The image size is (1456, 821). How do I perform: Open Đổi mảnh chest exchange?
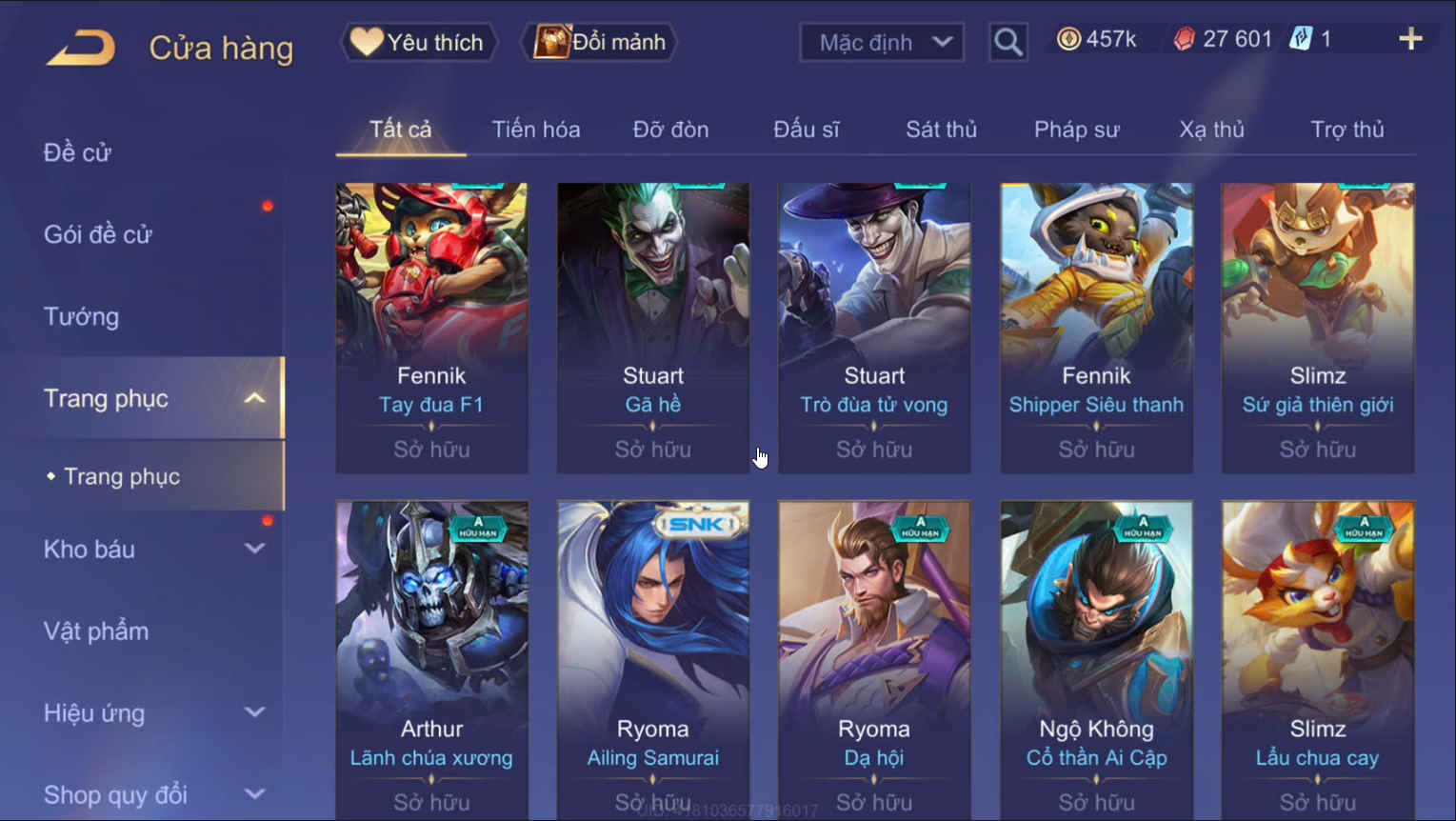pos(599,42)
